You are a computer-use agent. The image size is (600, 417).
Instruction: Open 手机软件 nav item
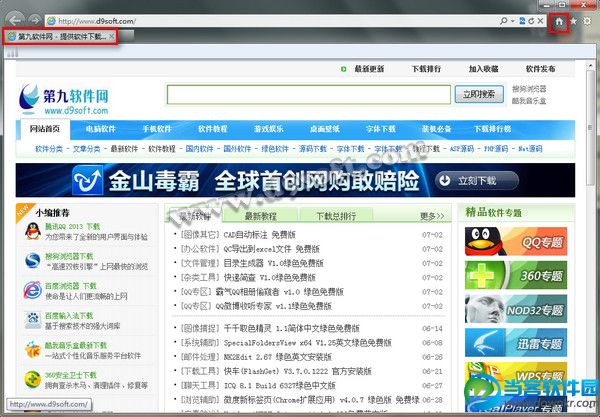157,129
